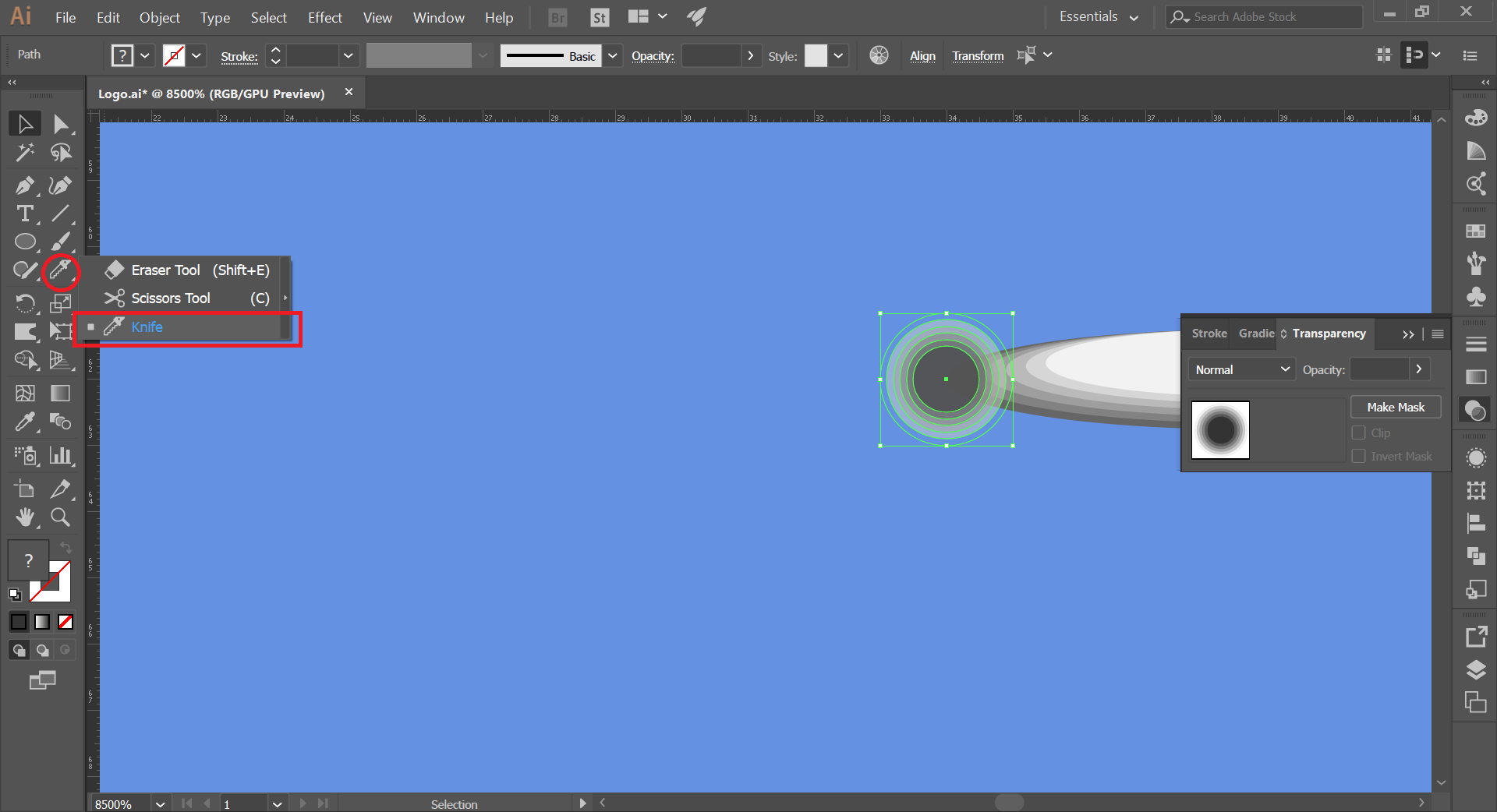Open the Effect menu
The height and width of the screenshot is (812, 1497).
tap(325, 17)
